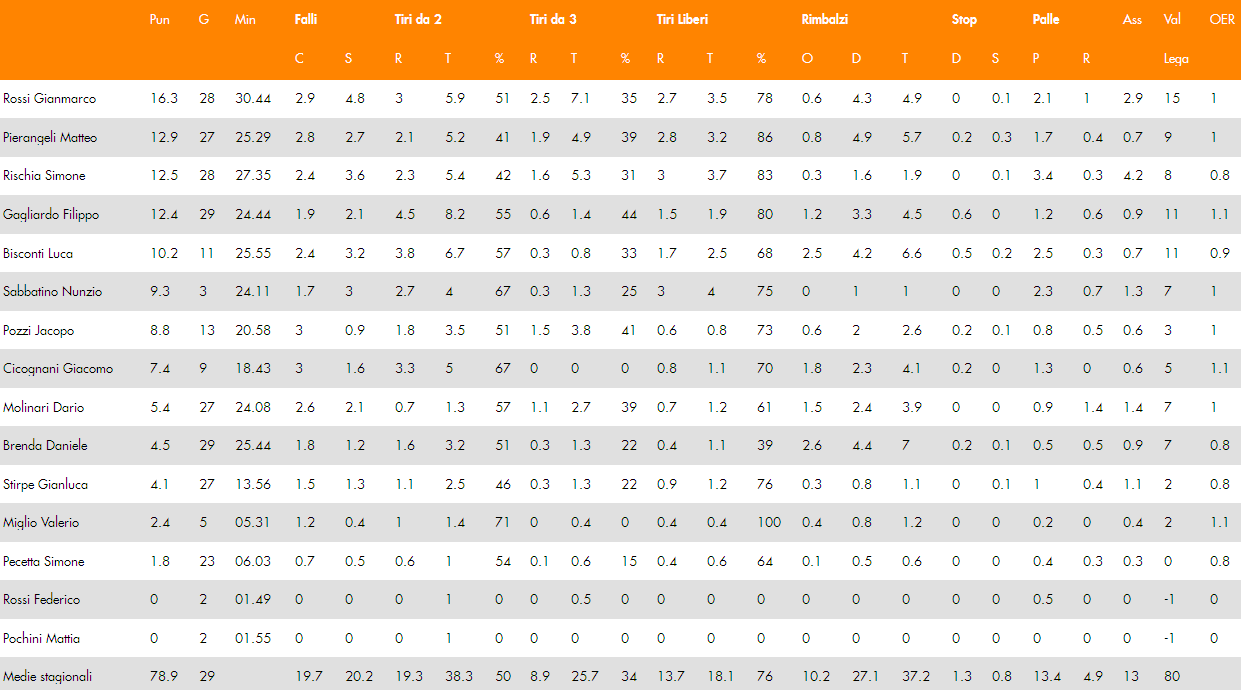Click Molinari Dario name

pos(43,407)
